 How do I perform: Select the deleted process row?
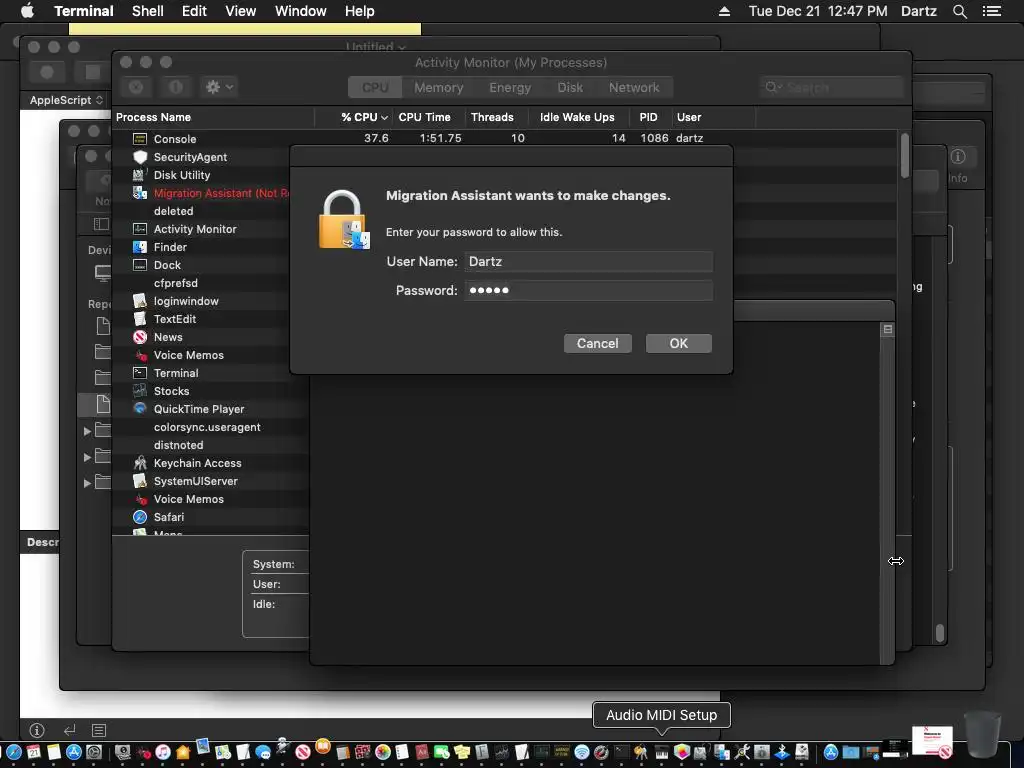click(x=201, y=211)
